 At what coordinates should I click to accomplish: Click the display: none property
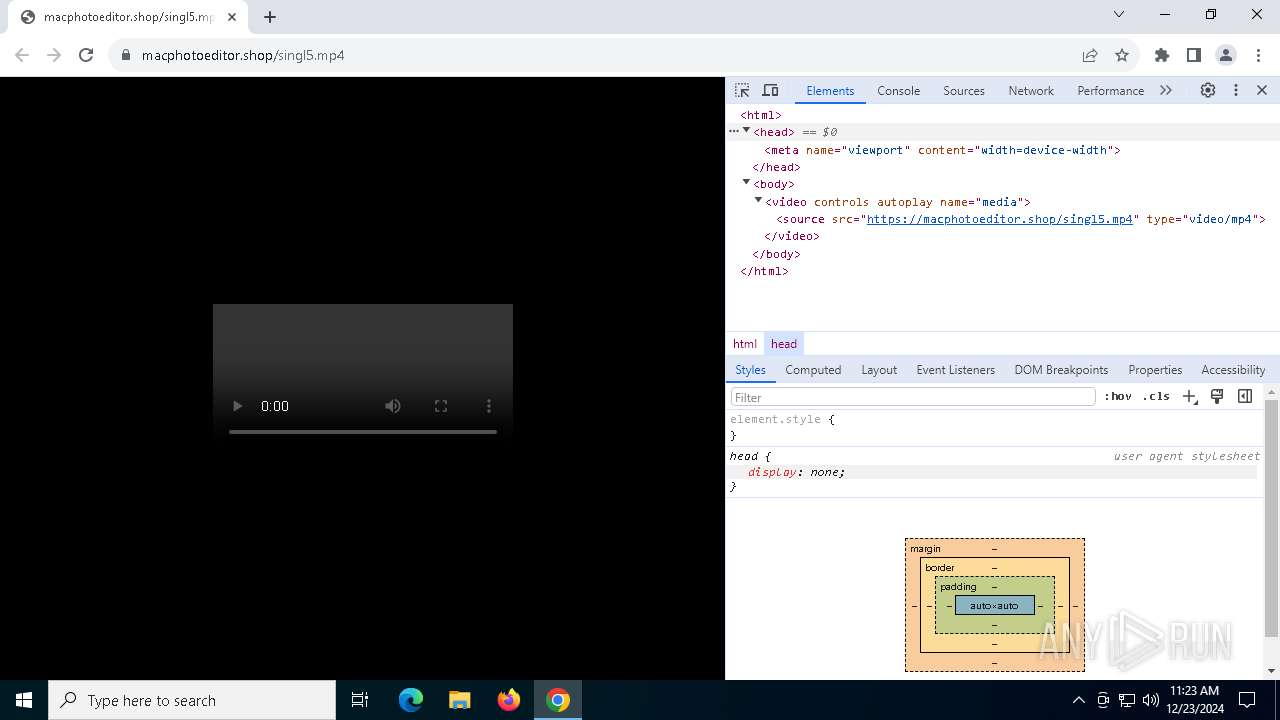[796, 472]
